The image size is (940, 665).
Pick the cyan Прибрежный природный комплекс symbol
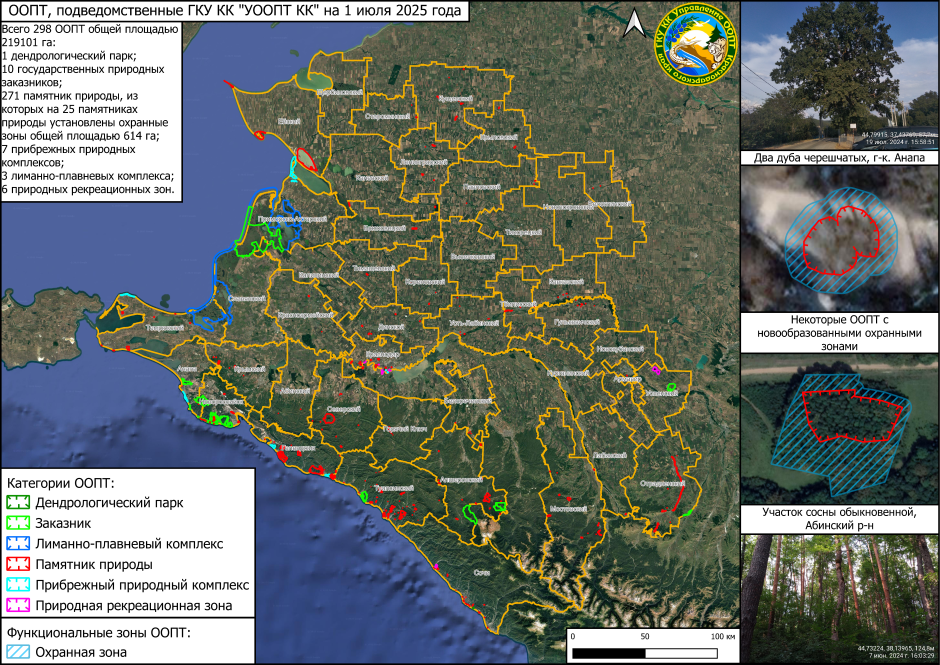pyautogui.click(x=18, y=585)
